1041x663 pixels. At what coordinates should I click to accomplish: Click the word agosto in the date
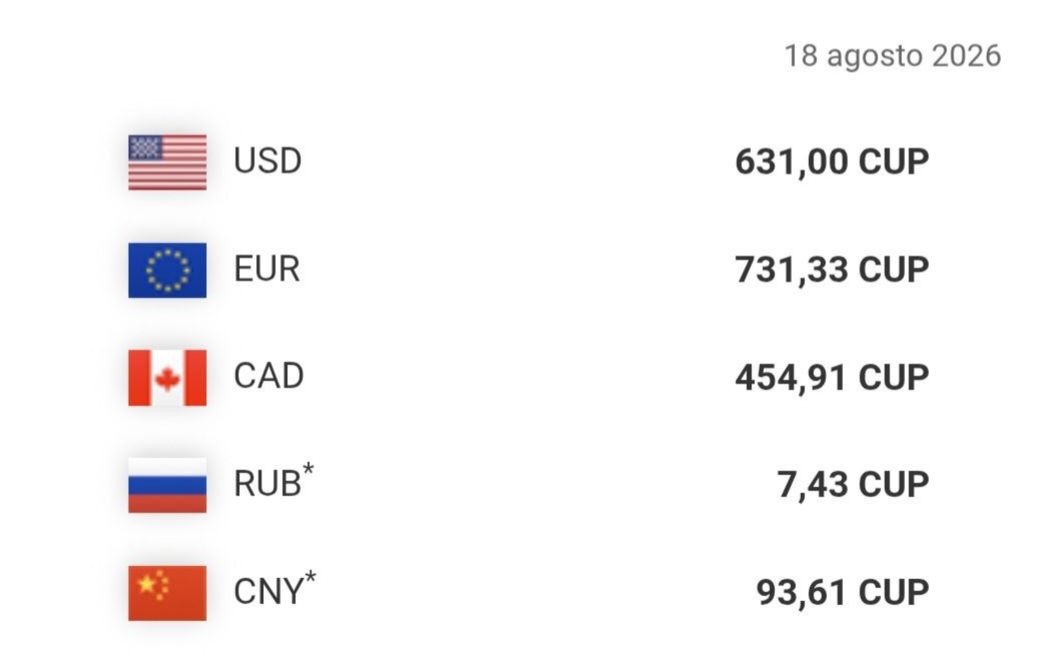(875, 57)
